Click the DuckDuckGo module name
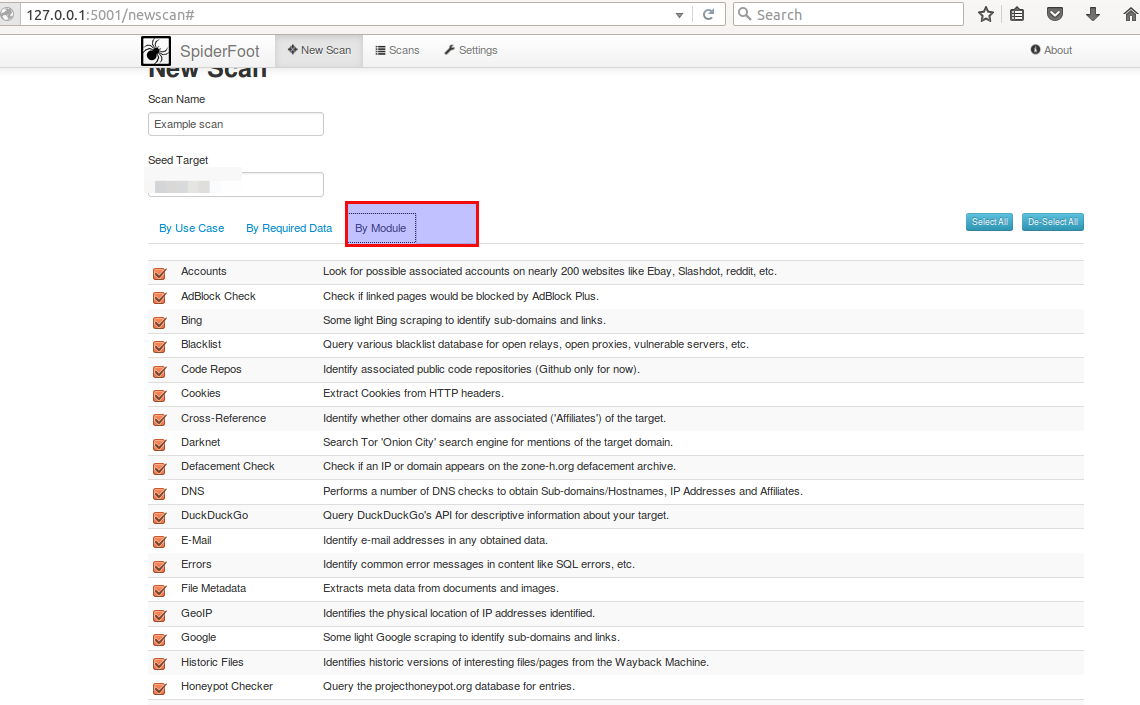The image size is (1140, 705). [214, 515]
